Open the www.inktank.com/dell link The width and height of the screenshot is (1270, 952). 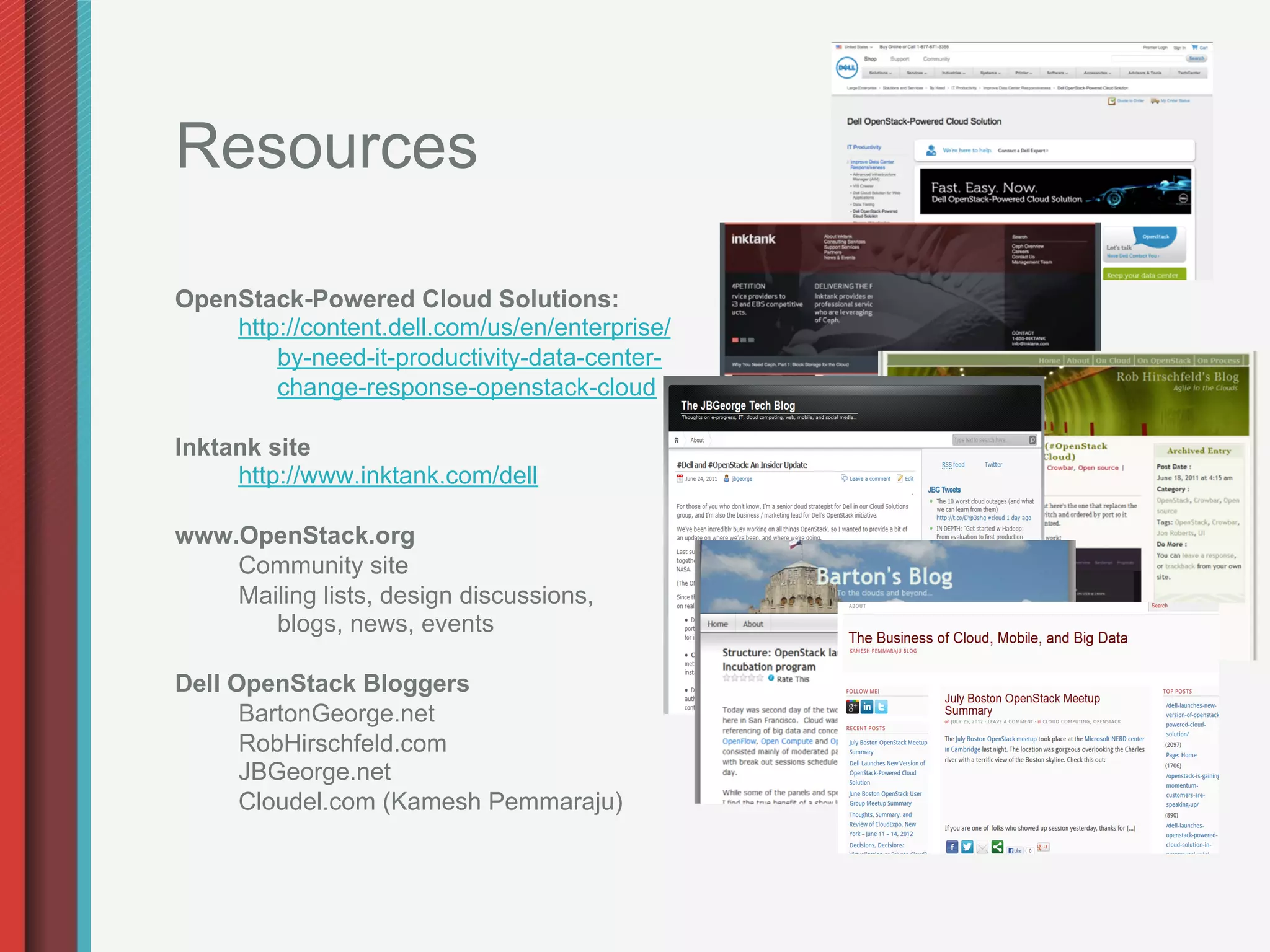388,476
